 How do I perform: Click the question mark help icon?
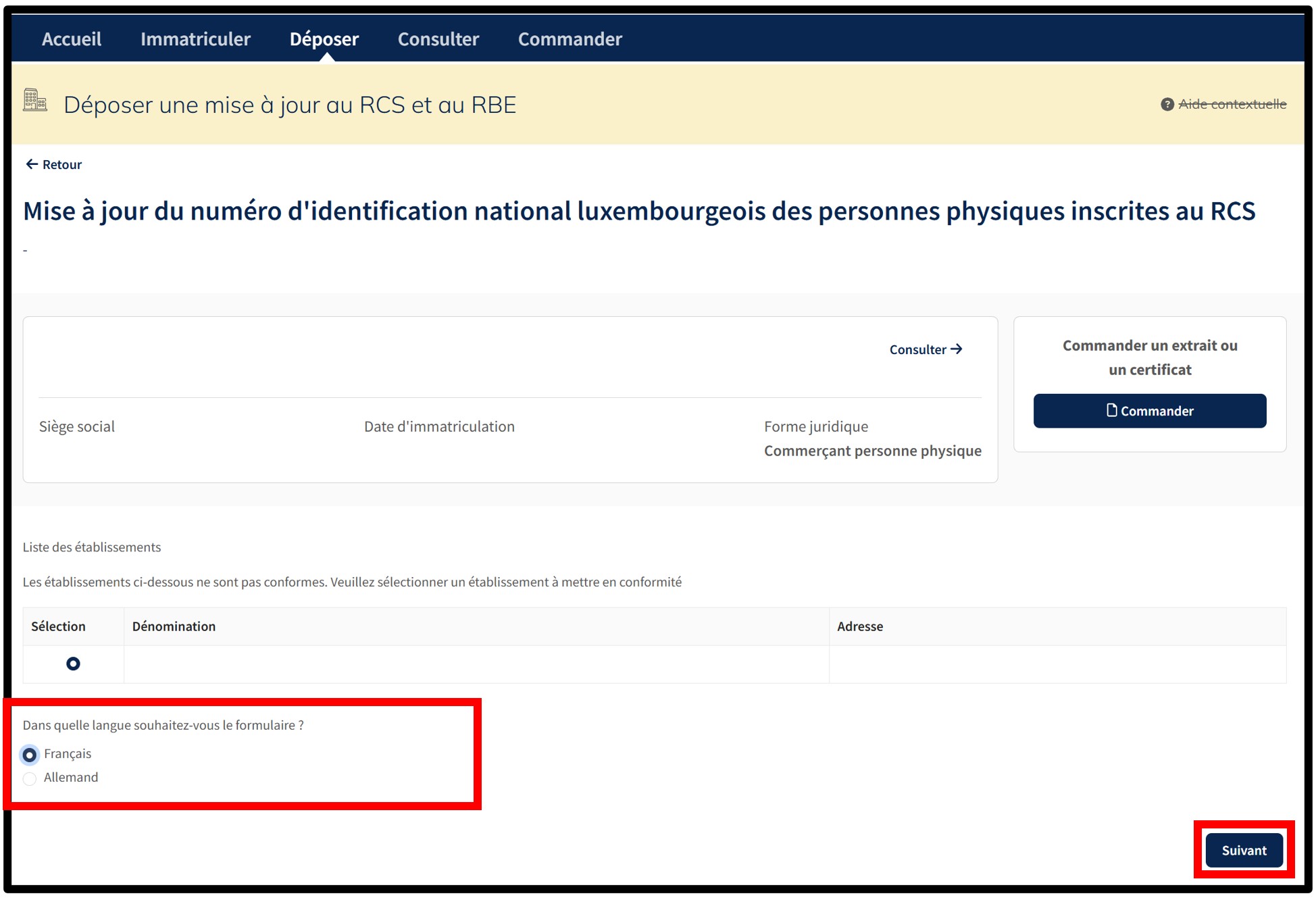point(1167,104)
